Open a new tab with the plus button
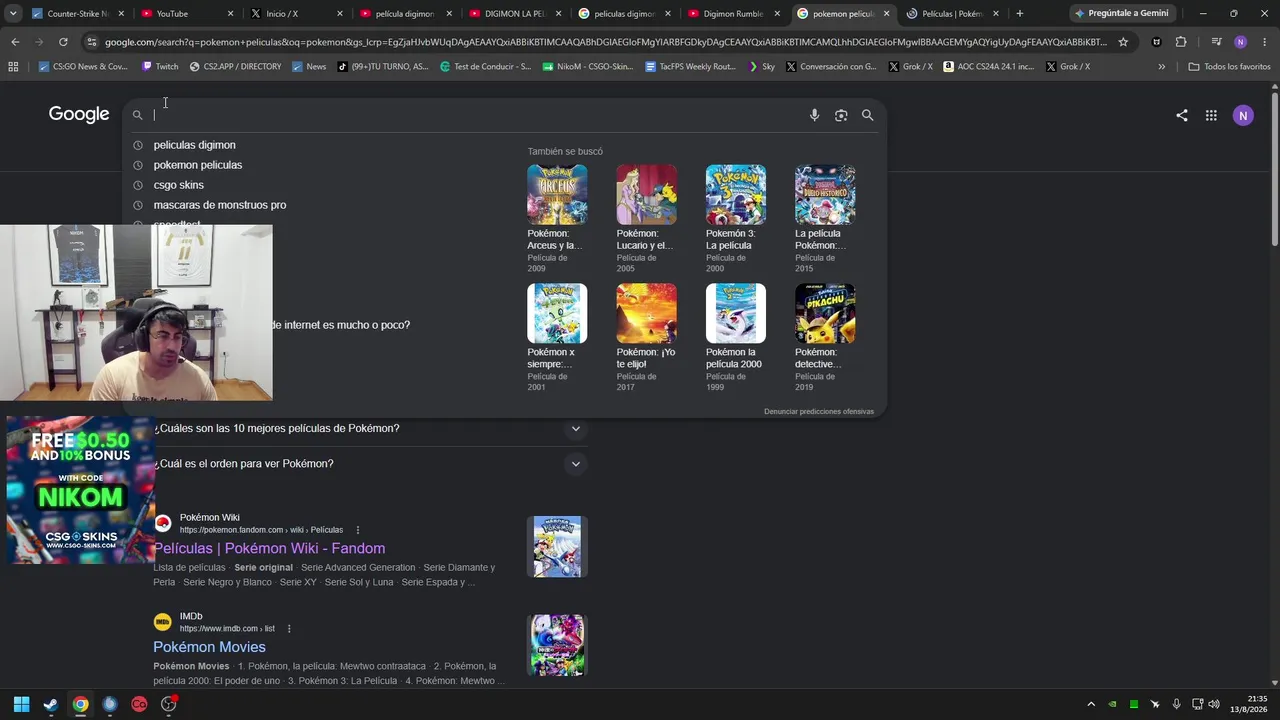1280x720 pixels. pyautogui.click(x=1020, y=14)
